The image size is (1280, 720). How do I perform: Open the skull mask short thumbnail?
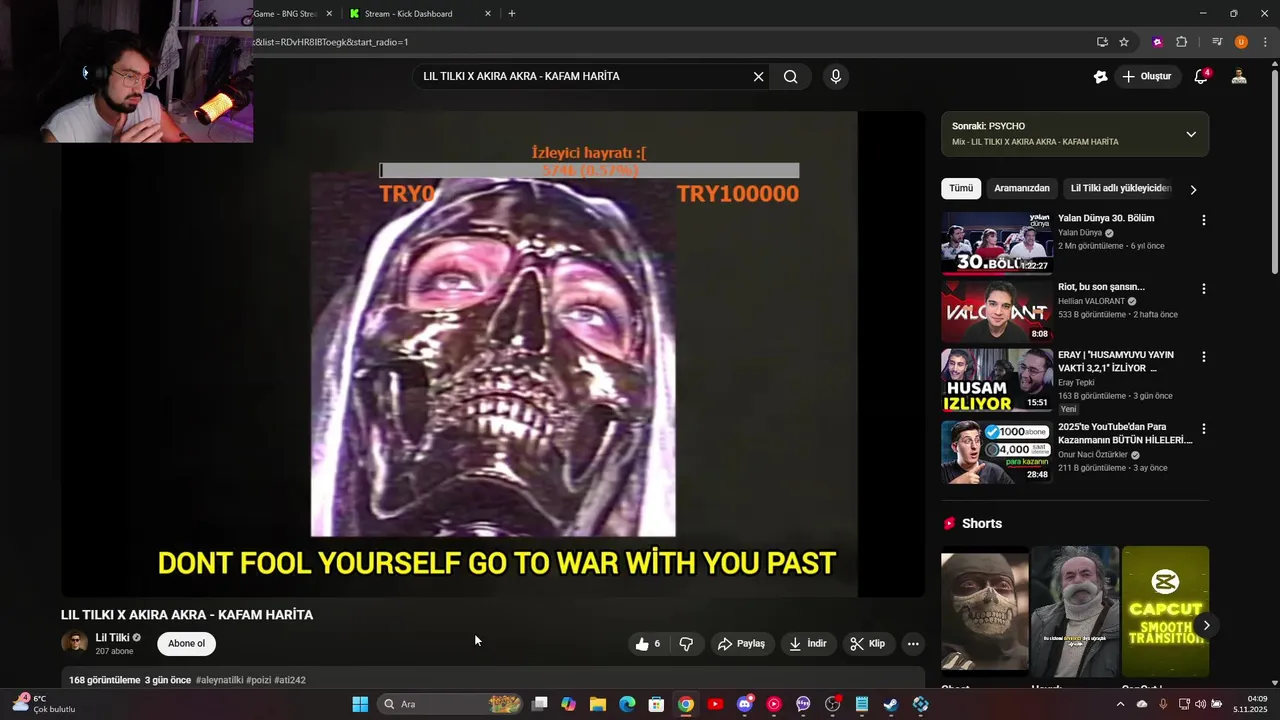[x=984, y=610]
